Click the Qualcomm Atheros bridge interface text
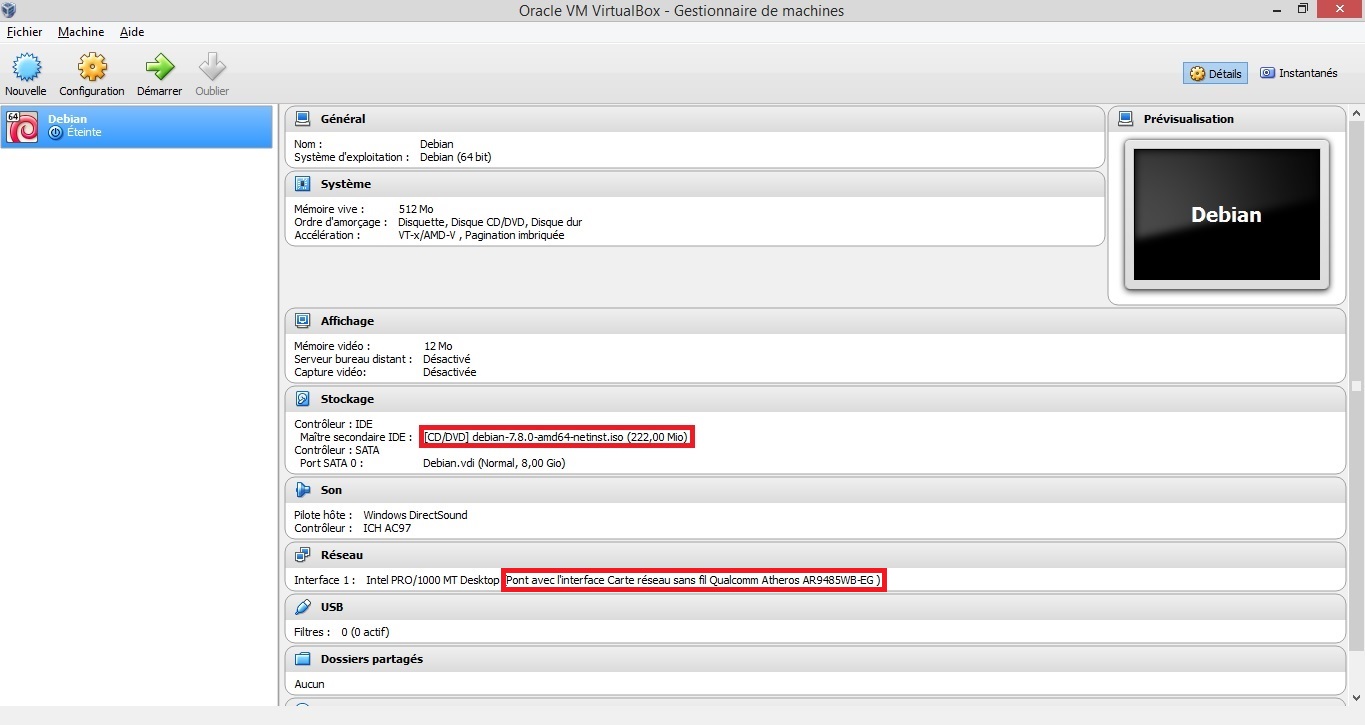 (694, 580)
